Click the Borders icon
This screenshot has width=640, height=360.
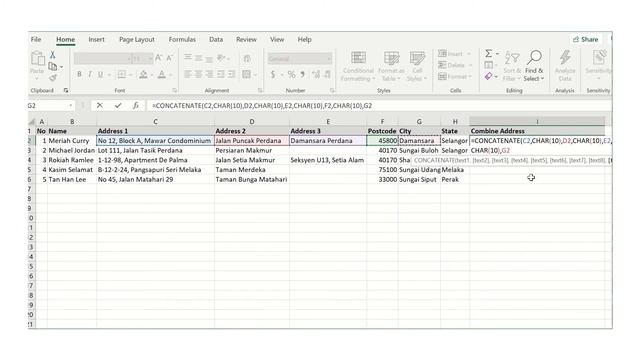[x=122, y=74]
